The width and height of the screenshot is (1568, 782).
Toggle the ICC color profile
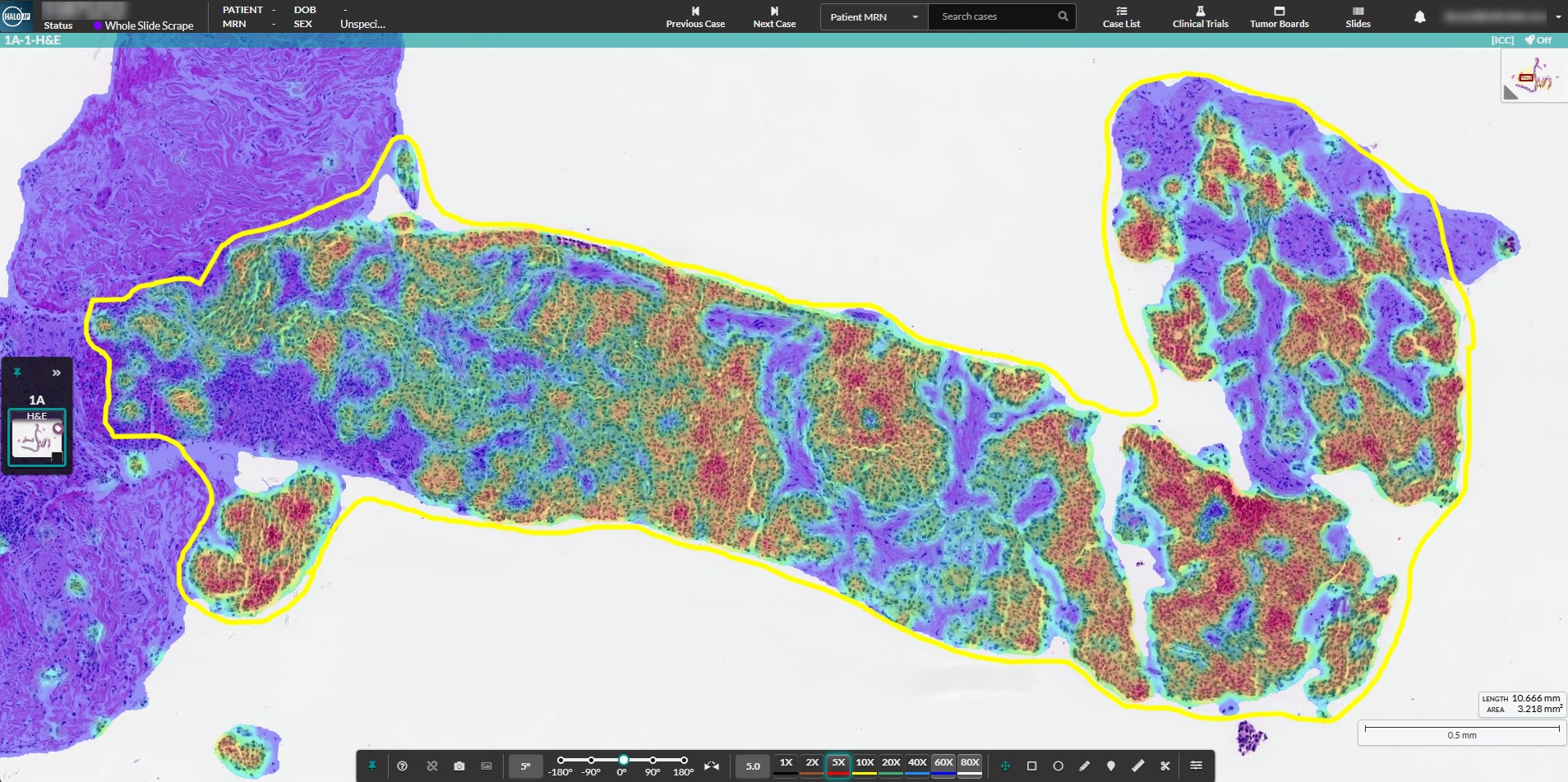pos(1502,40)
